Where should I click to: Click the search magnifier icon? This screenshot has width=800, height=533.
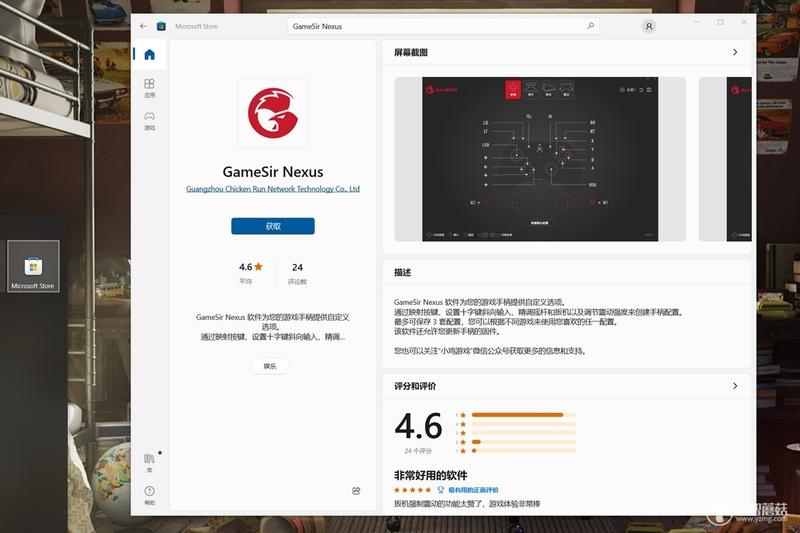590,26
